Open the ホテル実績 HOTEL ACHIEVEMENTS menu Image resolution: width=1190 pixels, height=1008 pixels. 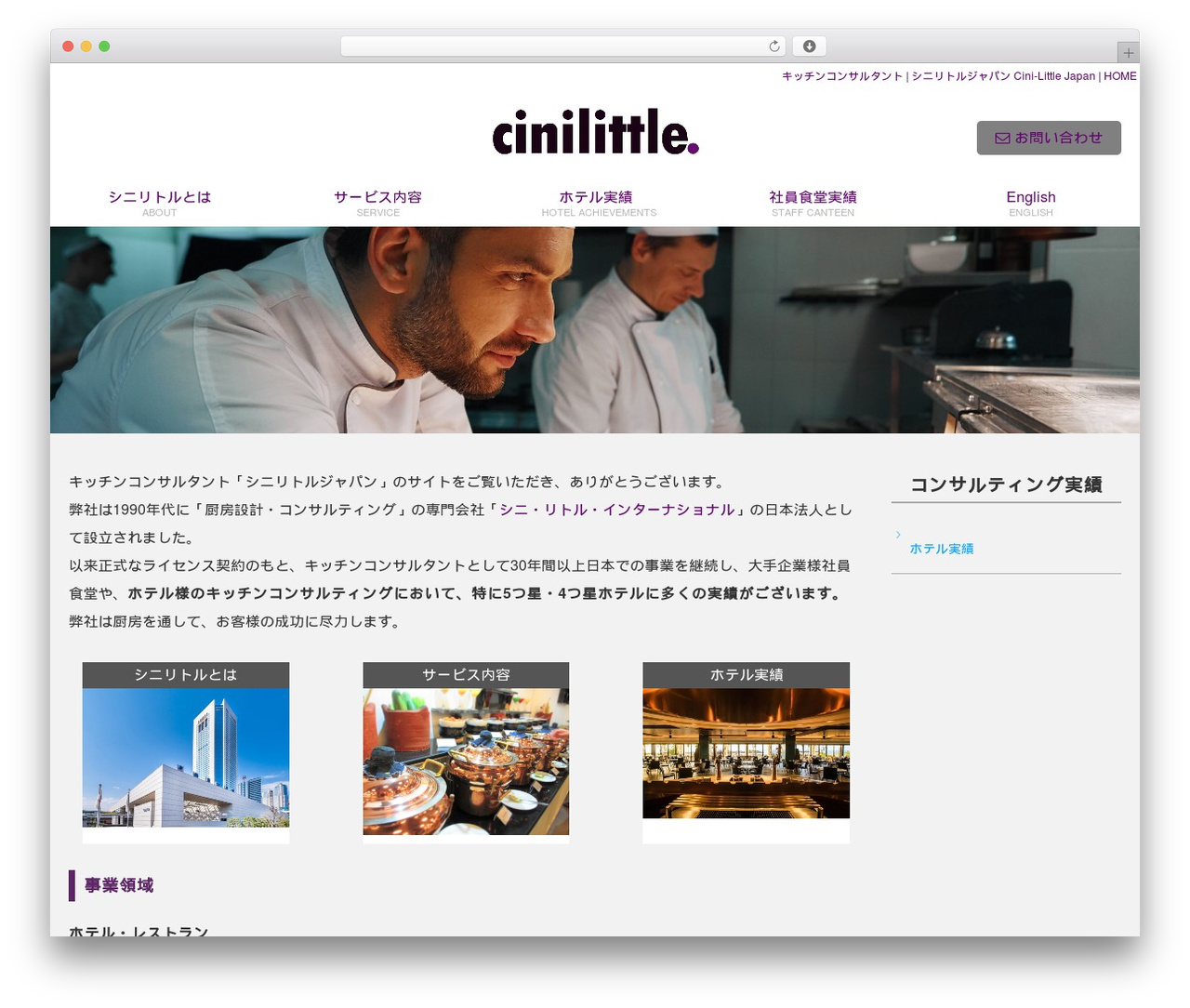click(x=599, y=204)
